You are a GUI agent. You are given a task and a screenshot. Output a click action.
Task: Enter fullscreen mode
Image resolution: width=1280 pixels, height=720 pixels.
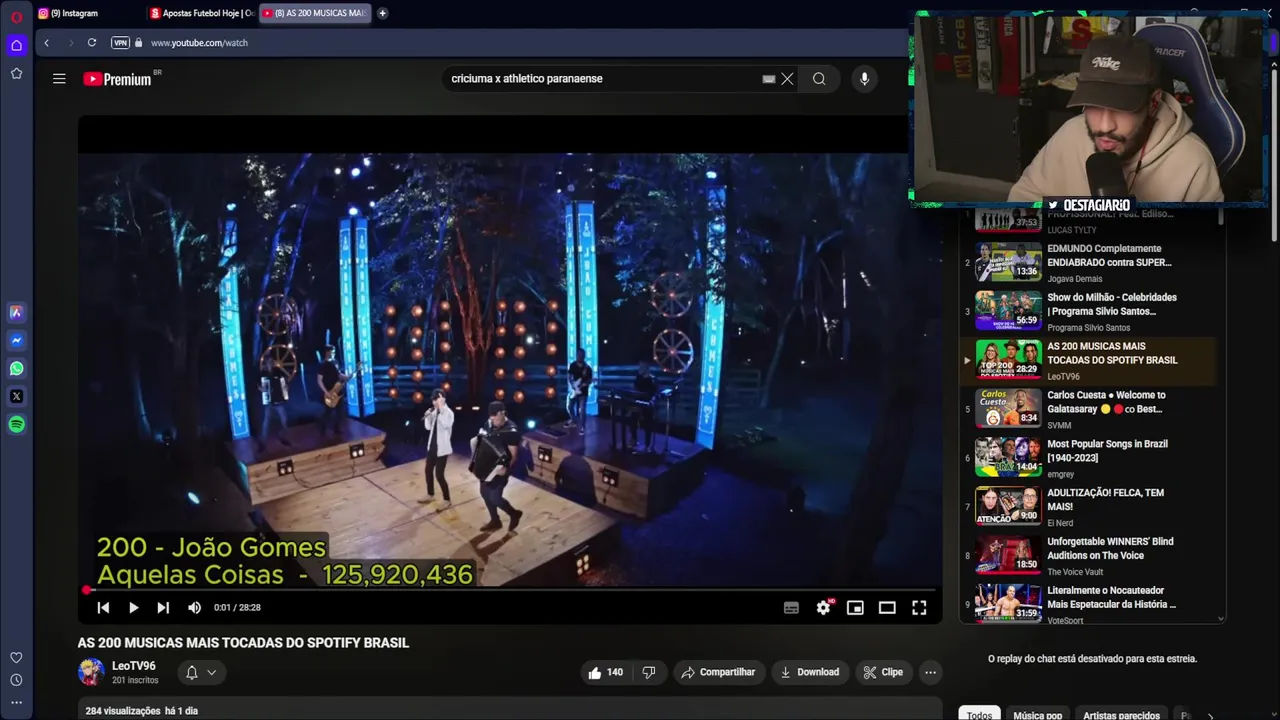[919, 607]
